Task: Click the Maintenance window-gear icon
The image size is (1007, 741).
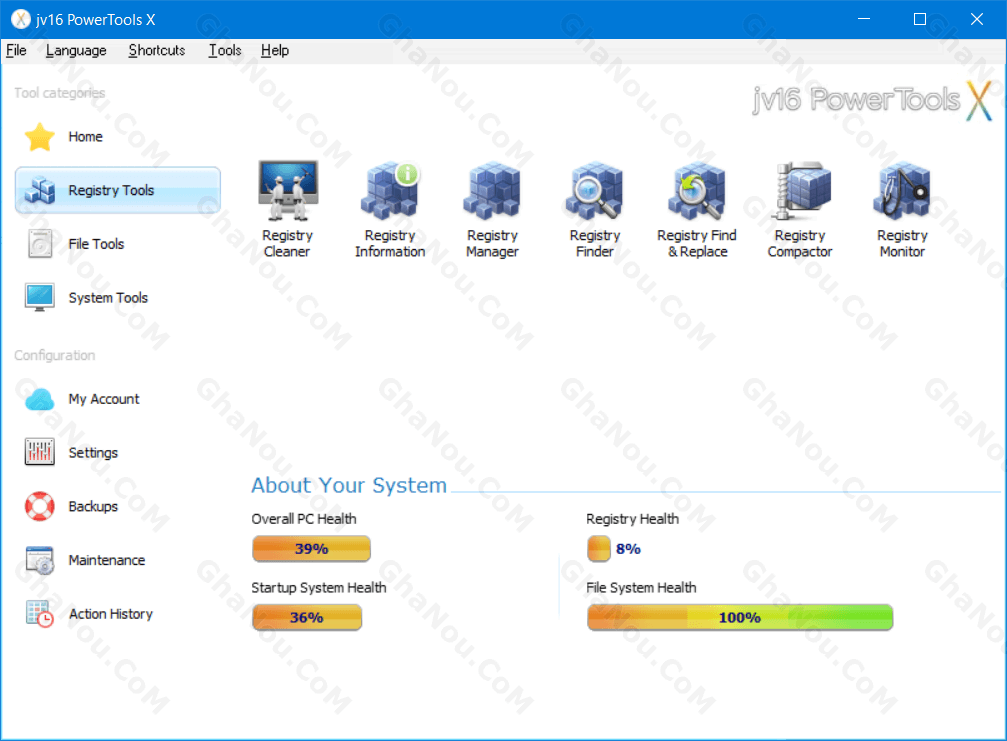Action: (x=40, y=560)
